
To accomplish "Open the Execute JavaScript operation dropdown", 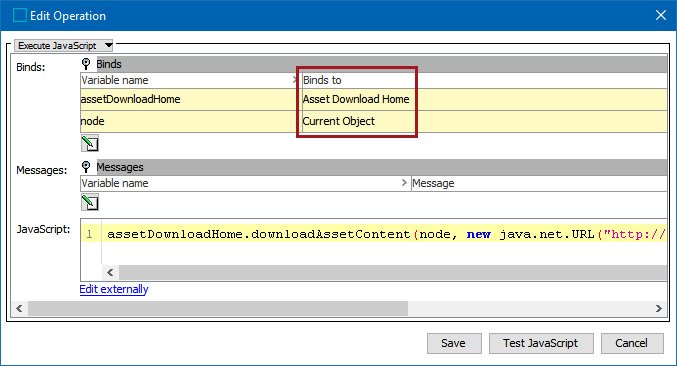I will [64, 45].
